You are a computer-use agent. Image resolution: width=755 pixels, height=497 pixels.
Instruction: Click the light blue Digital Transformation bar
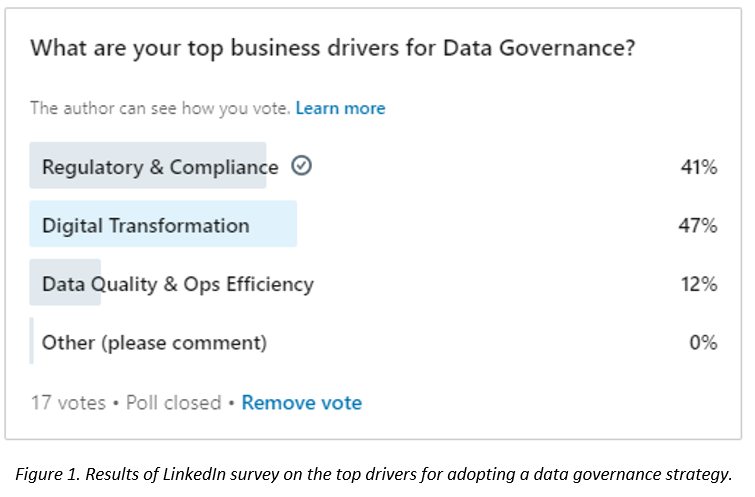pos(163,224)
